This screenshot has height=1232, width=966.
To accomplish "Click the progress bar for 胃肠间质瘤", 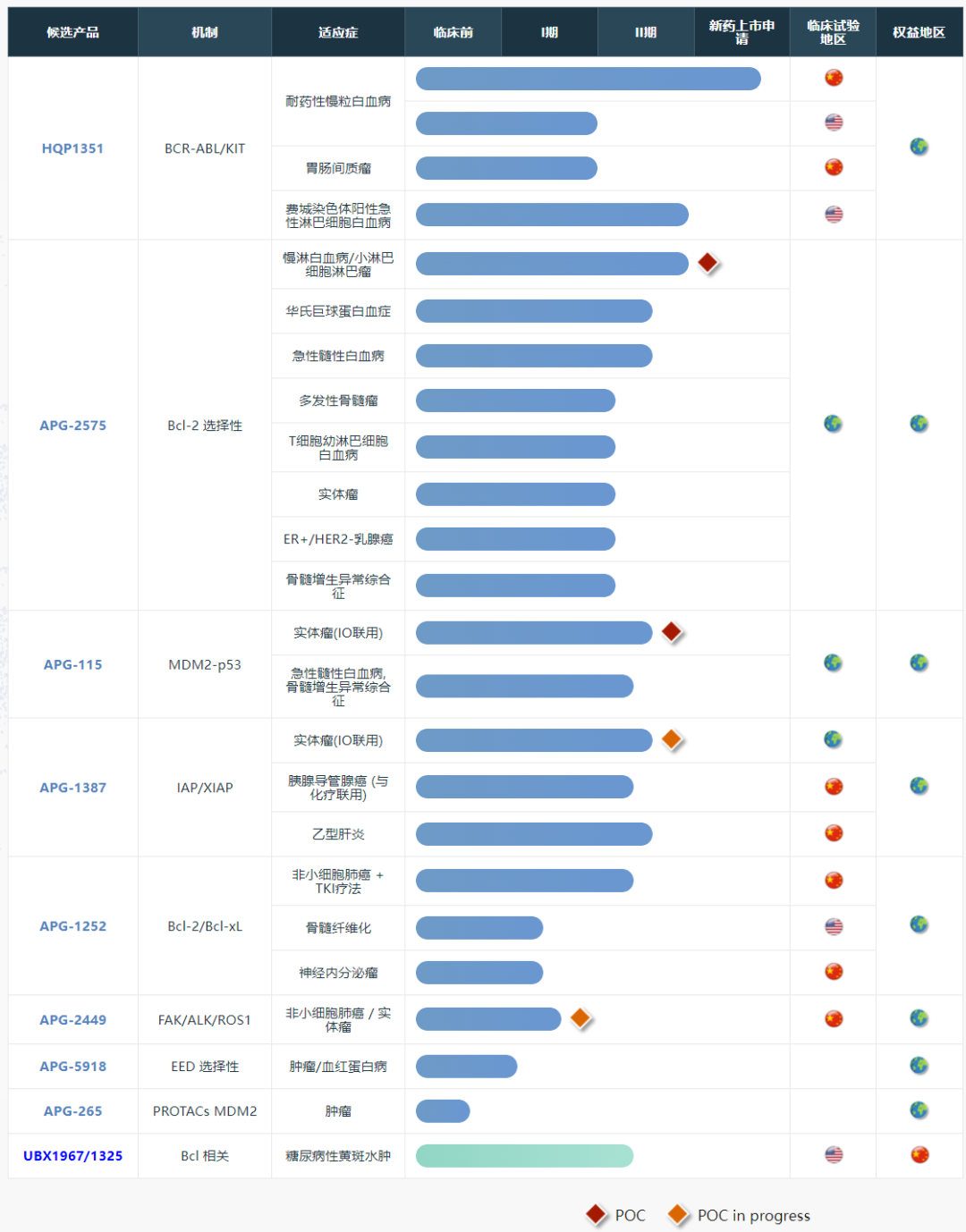I will click(x=506, y=168).
